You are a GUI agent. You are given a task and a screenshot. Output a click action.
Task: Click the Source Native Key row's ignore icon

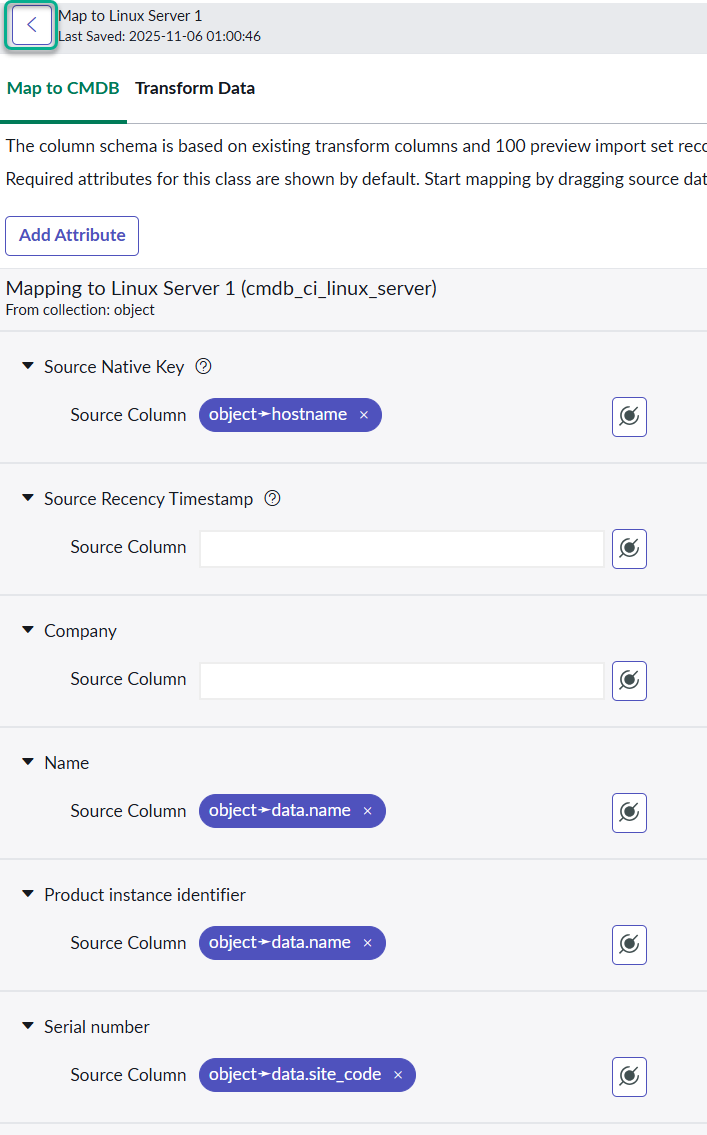[629, 417]
